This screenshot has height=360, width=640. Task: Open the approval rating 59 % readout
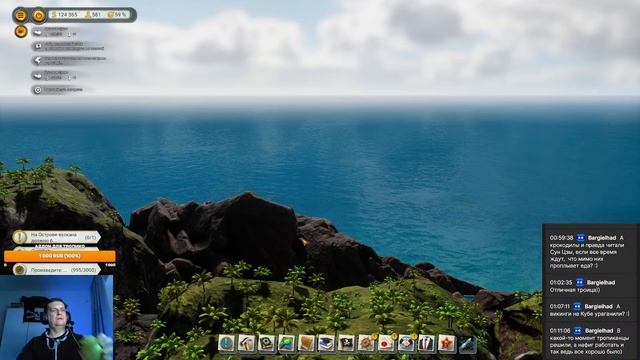(117, 15)
